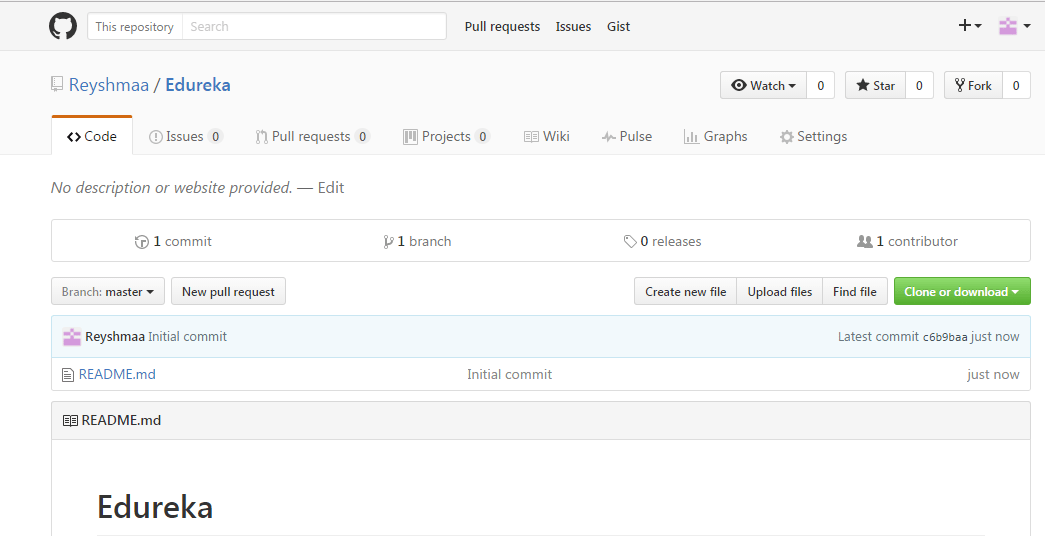Viewport: 1045px width, 536px height.
Task: Open Gist in the top navigation
Action: 618,27
